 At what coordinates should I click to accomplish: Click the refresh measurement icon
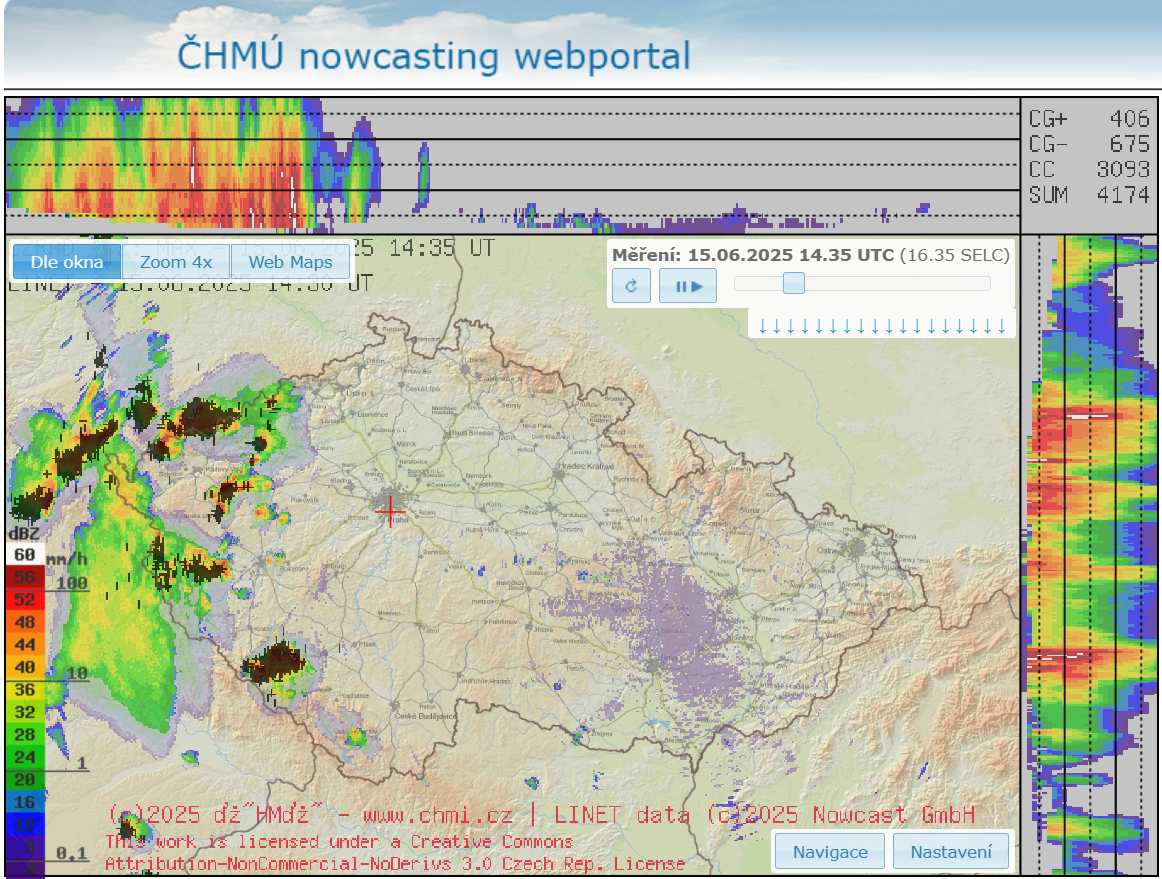pyautogui.click(x=631, y=286)
